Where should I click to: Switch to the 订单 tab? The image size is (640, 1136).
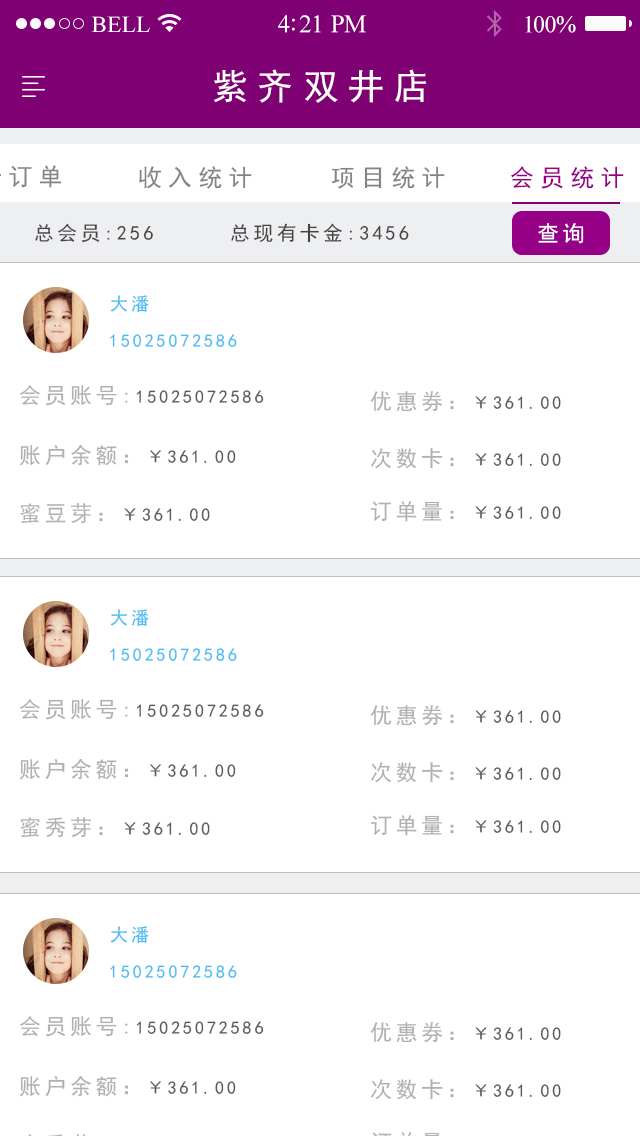[35, 178]
